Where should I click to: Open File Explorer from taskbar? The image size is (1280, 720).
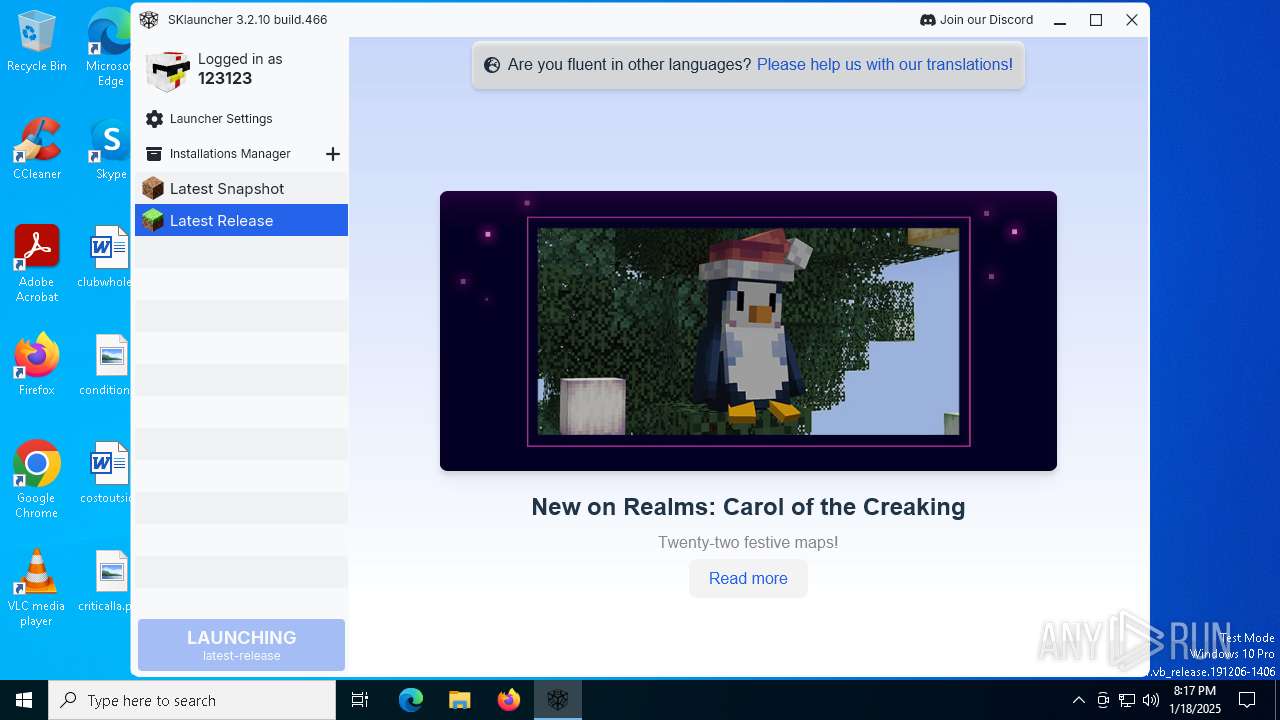pyautogui.click(x=460, y=700)
